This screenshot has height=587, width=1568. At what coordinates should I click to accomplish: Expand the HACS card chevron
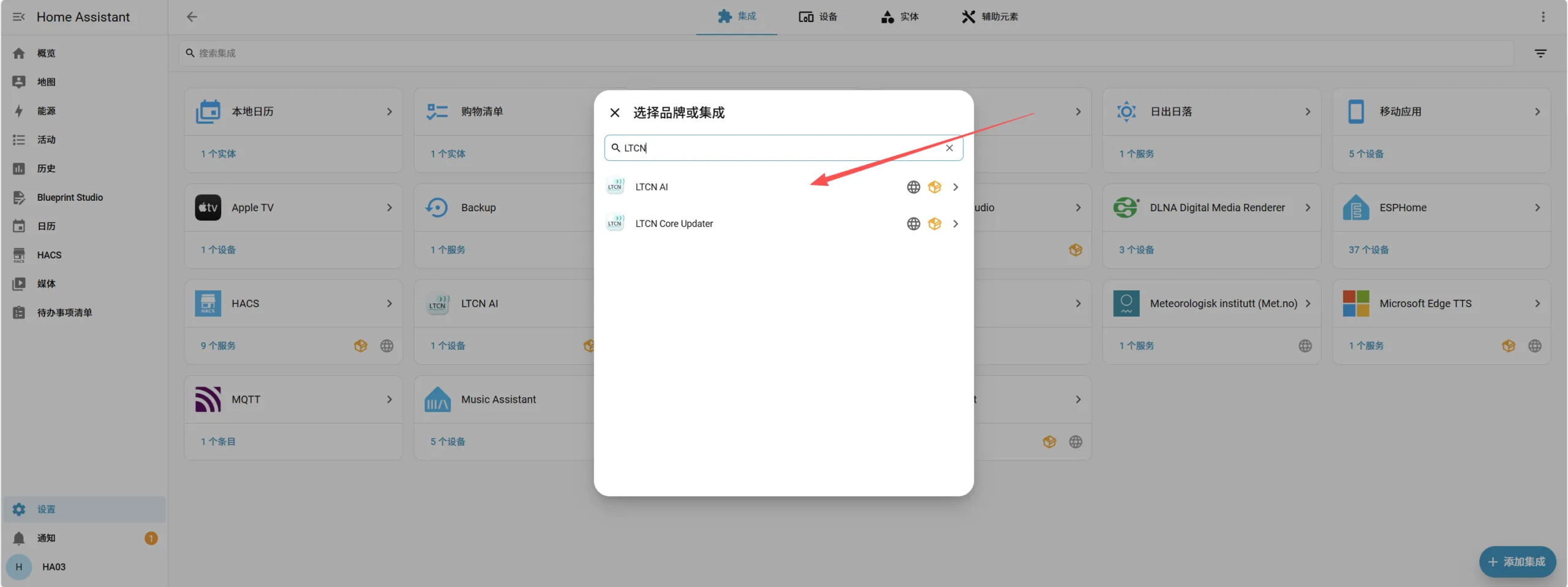(x=389, y=304)
